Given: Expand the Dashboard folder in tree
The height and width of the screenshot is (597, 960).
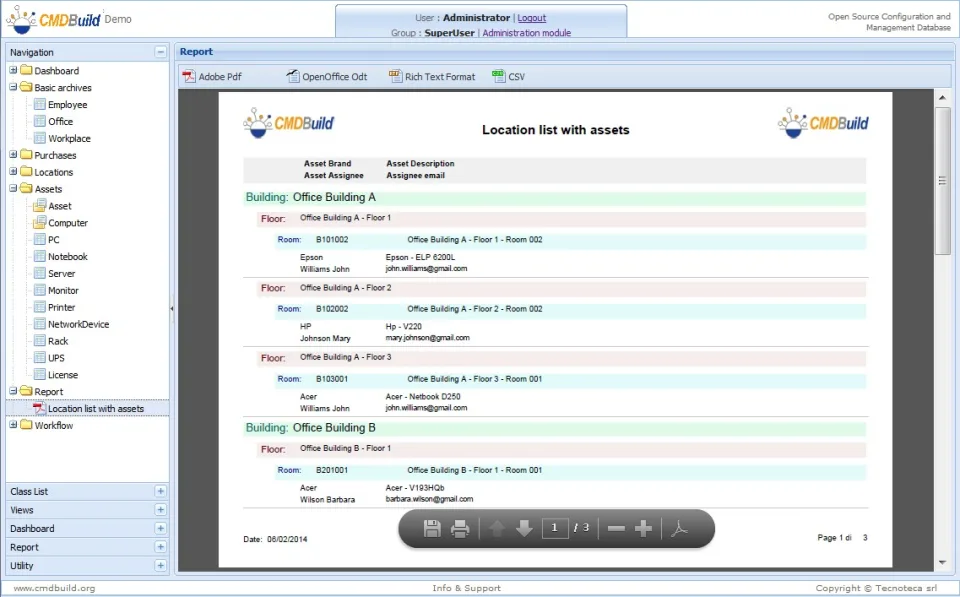Looking at the screenshot, I should (13, 70).
